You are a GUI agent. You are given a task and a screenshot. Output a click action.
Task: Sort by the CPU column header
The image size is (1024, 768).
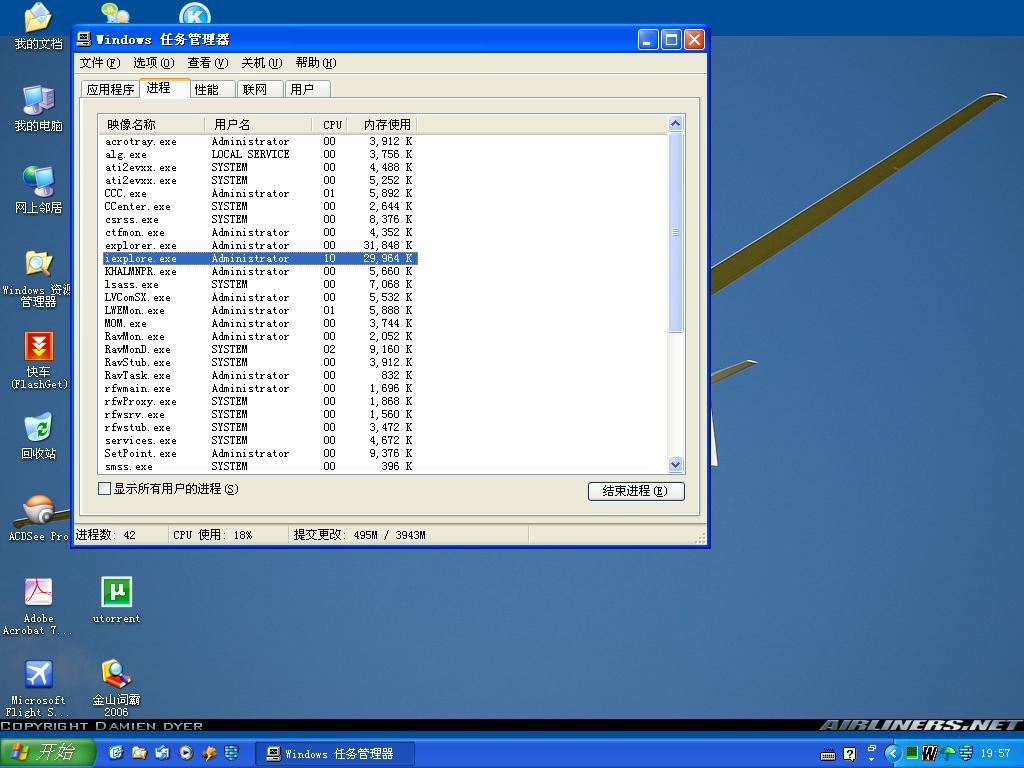(328, 124)
